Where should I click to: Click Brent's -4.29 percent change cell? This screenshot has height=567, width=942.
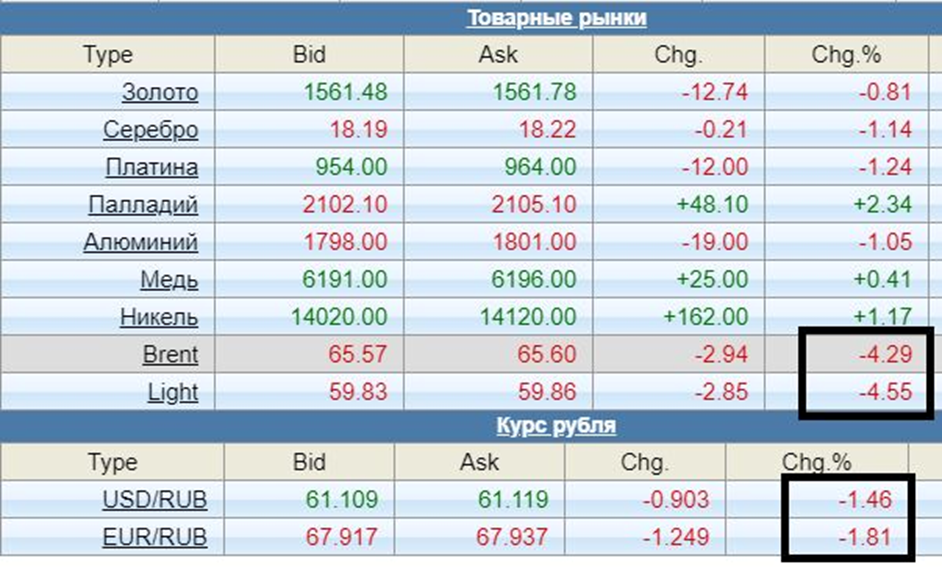[885, 354]
